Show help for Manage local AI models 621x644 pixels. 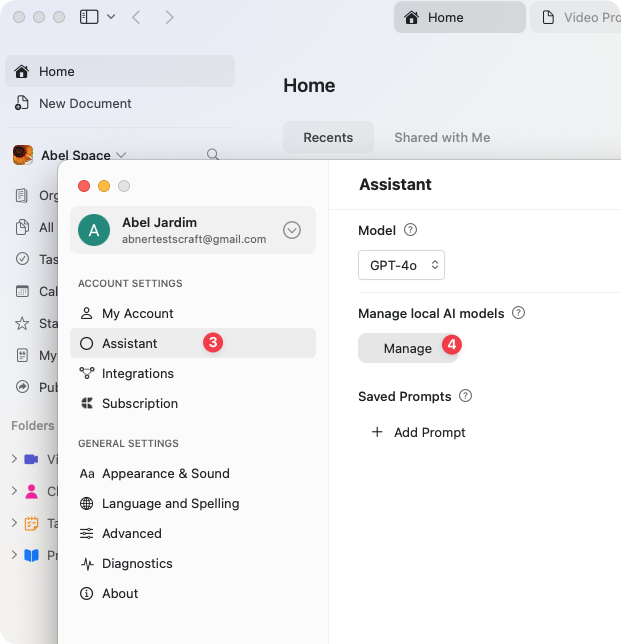(518, 313)
